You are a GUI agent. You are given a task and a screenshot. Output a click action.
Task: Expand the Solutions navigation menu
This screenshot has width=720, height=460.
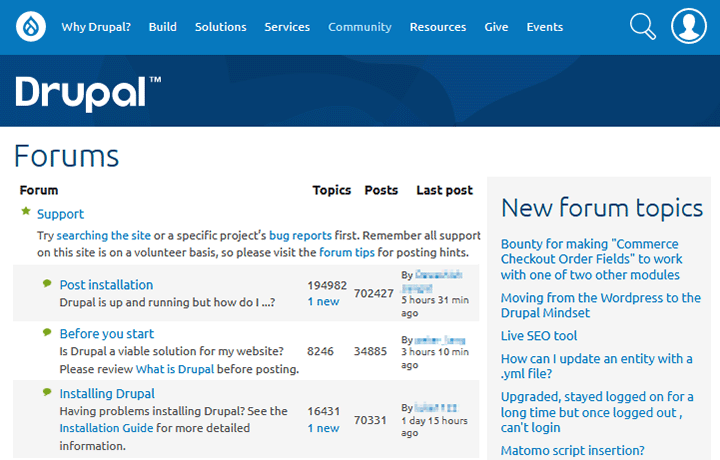[x=220, y=27]
